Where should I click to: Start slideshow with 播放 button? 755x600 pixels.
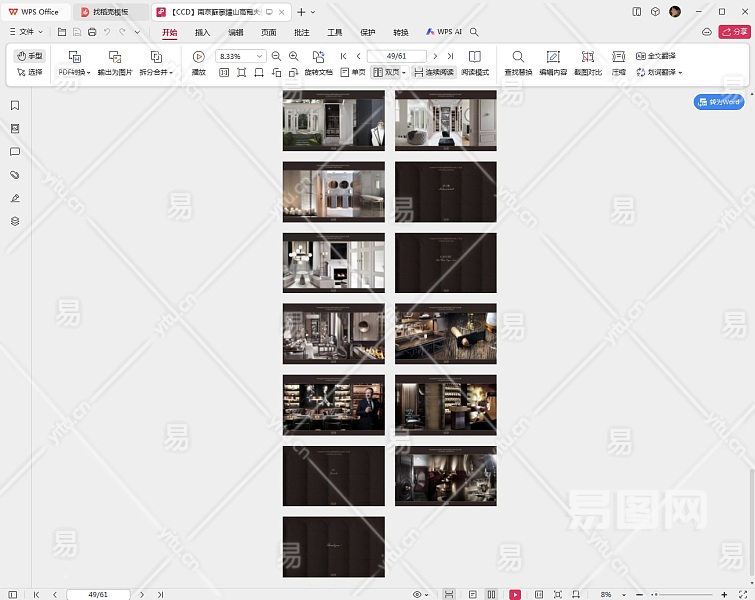coord(198,57)
